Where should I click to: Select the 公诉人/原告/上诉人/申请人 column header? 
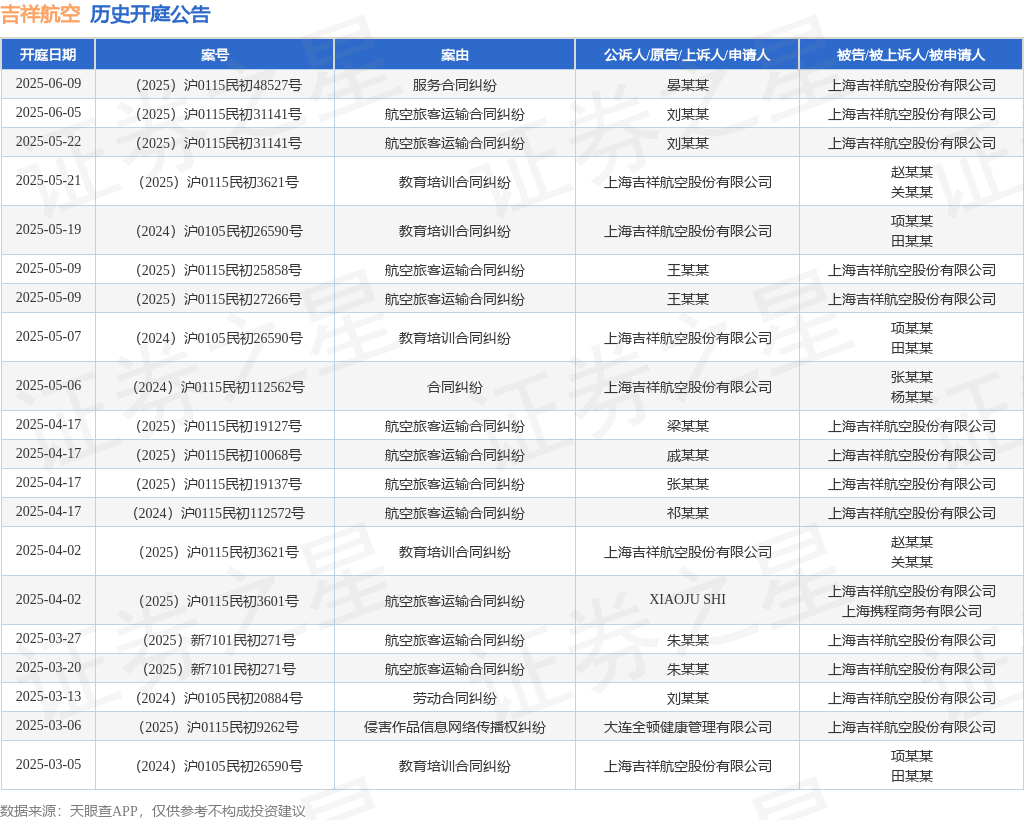687,55
